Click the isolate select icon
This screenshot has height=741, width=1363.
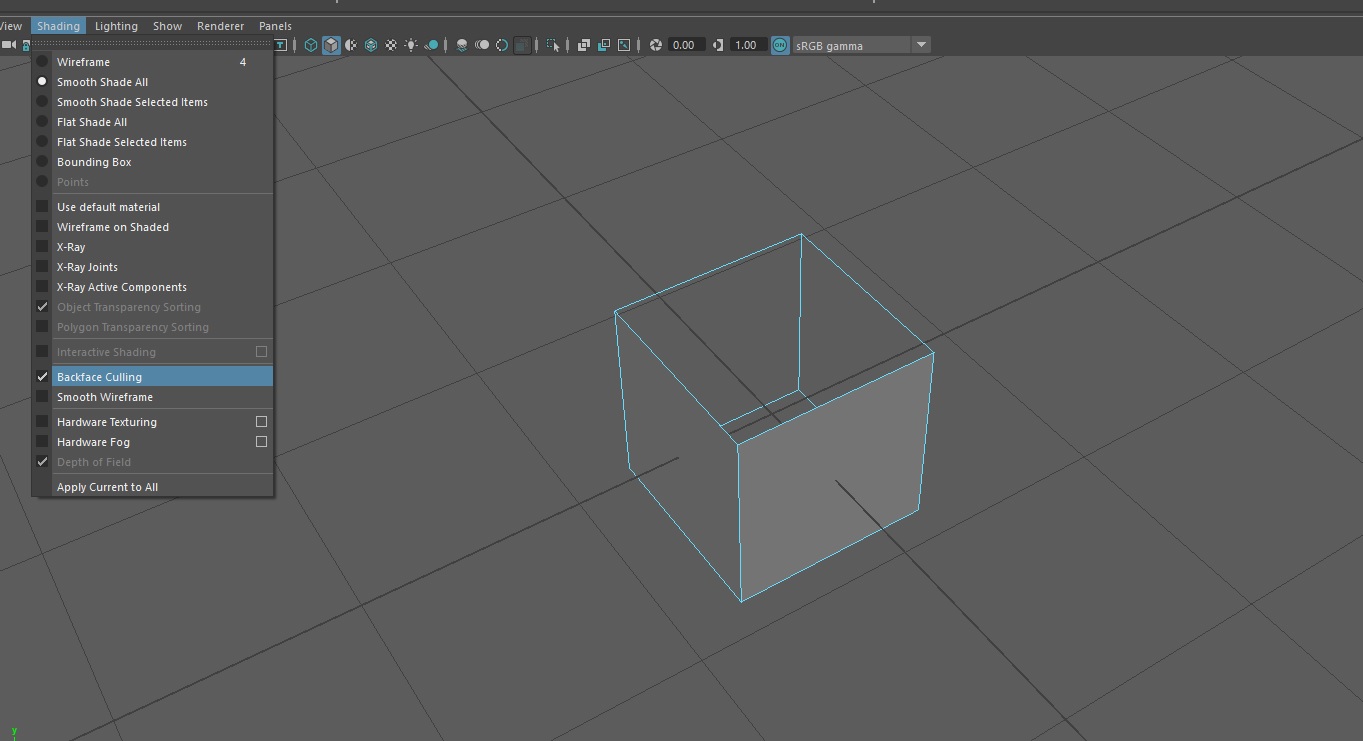click(x=553, y=45)
